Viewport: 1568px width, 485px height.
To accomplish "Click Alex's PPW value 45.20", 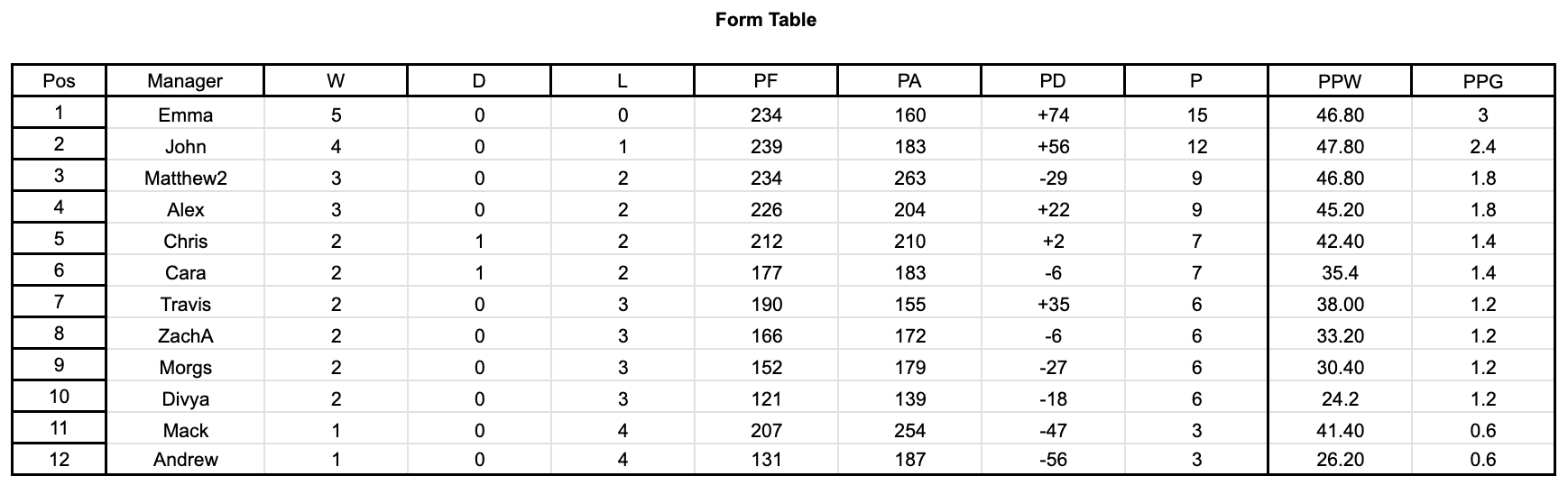I will [x=1340, y=210].
